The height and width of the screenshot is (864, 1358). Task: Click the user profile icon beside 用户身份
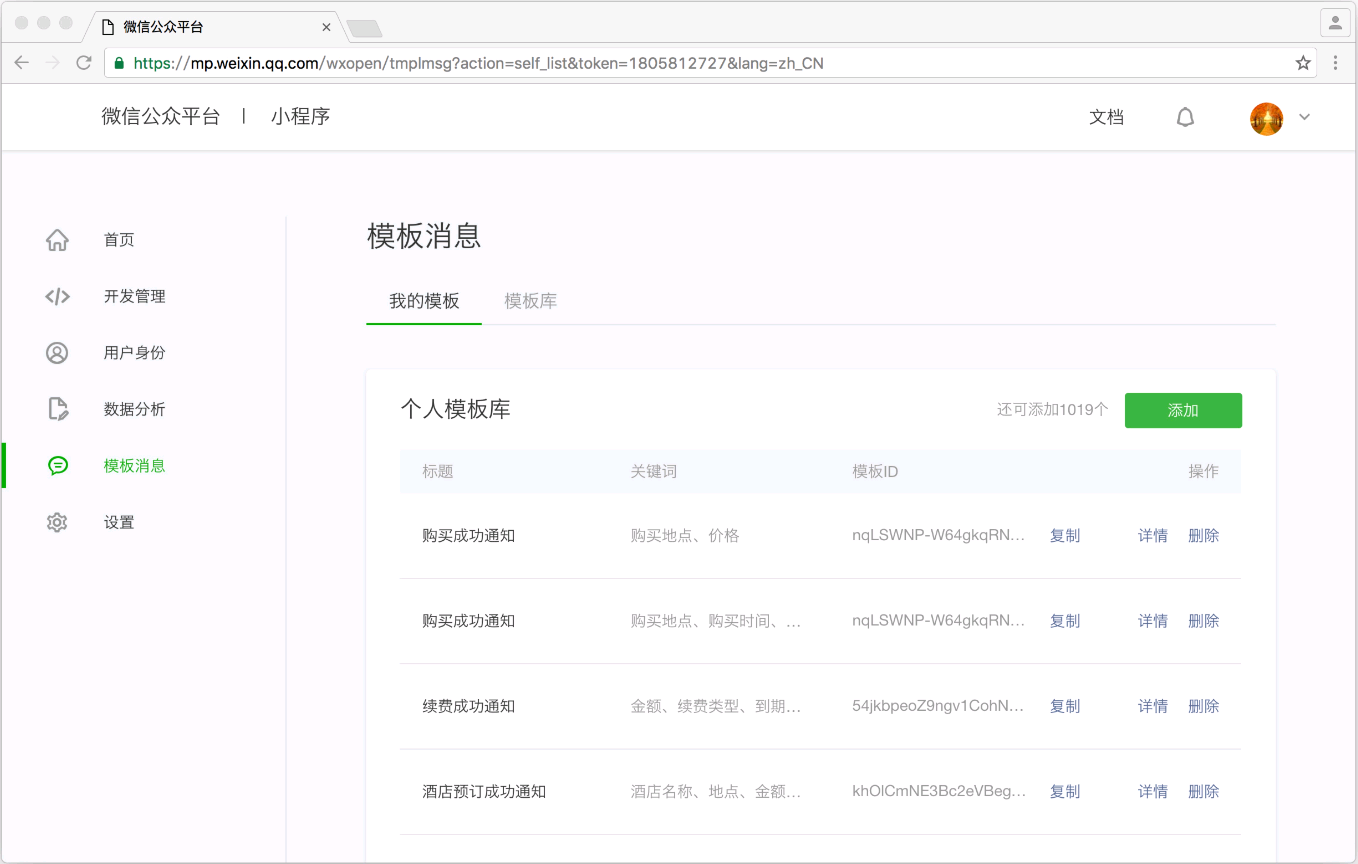coord(57,353)
